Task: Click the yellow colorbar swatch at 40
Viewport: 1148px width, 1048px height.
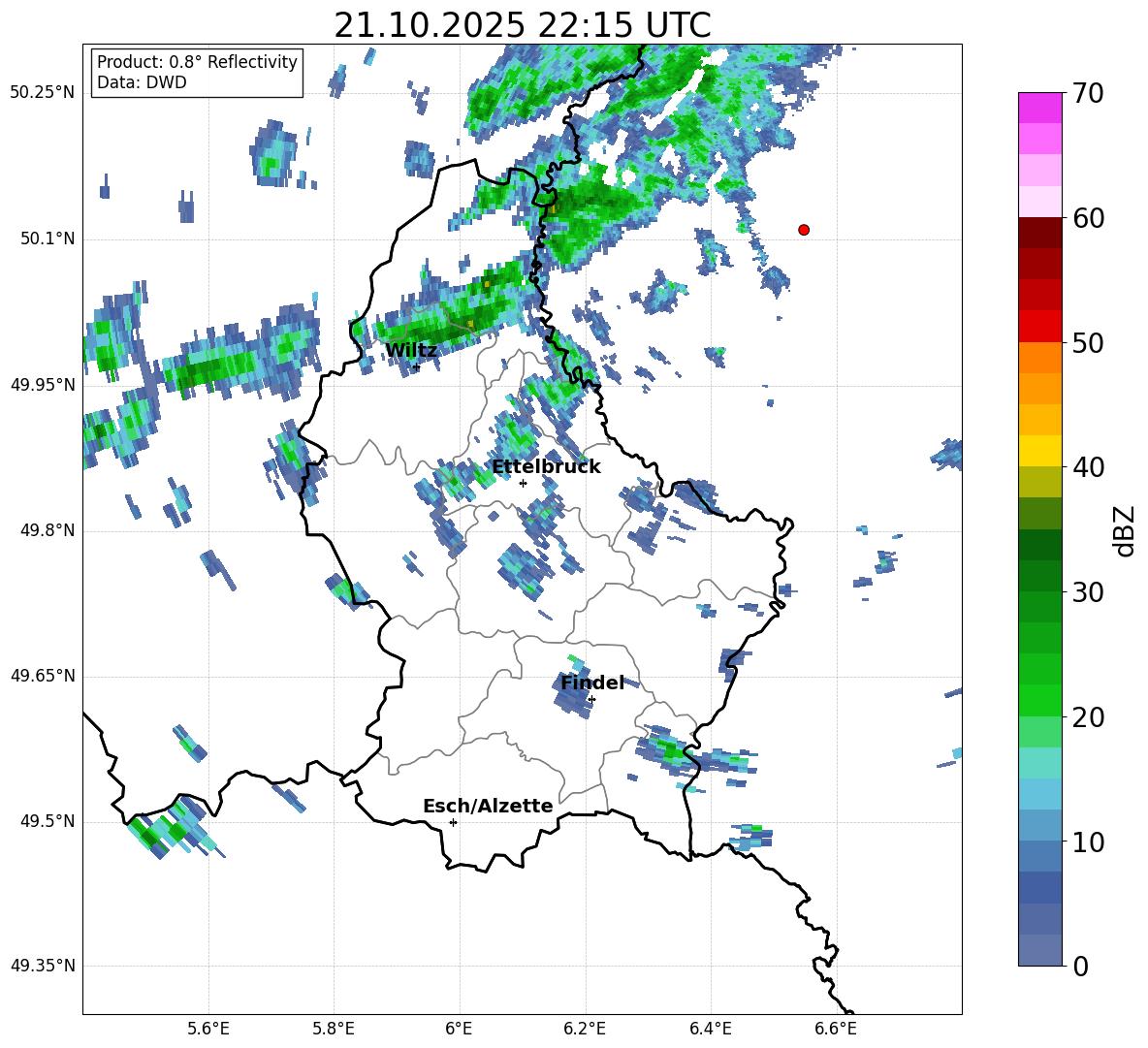Action: 1039,451
